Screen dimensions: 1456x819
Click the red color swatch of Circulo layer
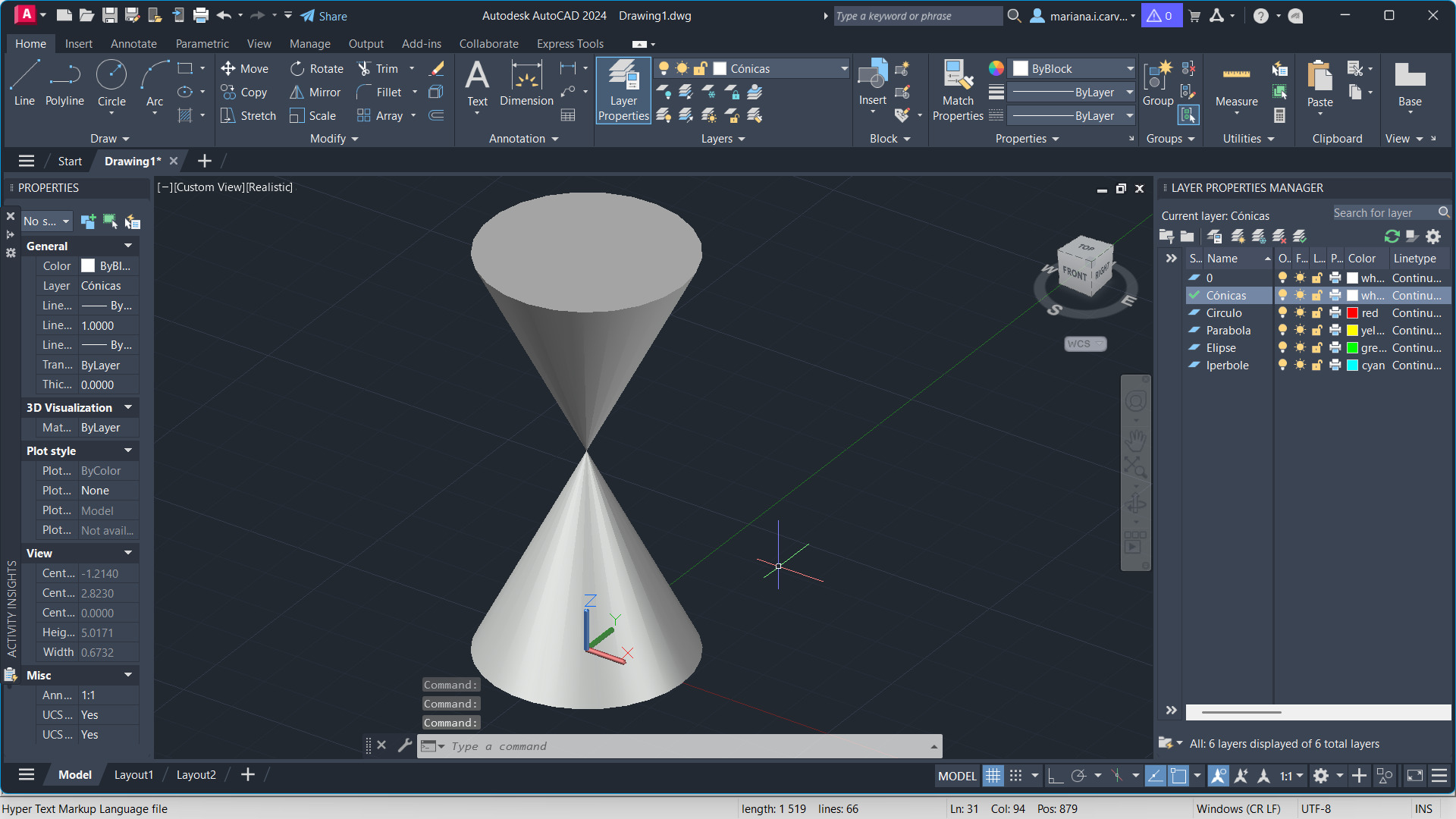click(x=1352, y=312)
